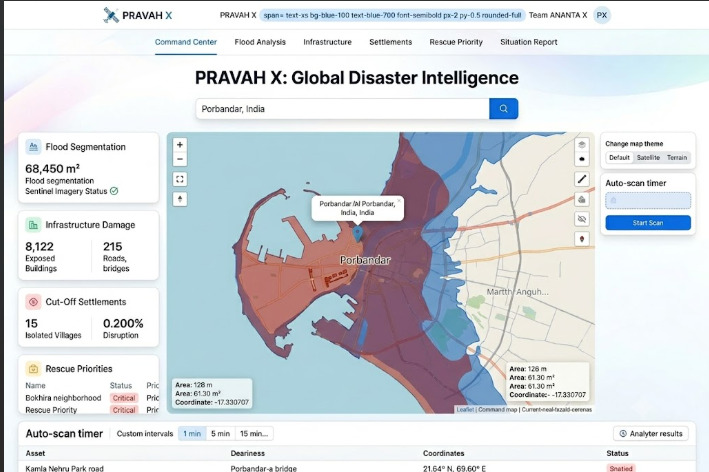Click the cloud icon below layers control
Viewport: 709px width, 472px height.
point(582,159)
